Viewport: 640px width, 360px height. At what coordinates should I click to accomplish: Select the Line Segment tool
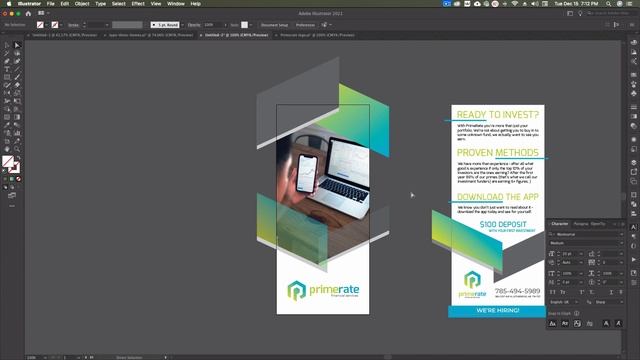tap(17, 69)
